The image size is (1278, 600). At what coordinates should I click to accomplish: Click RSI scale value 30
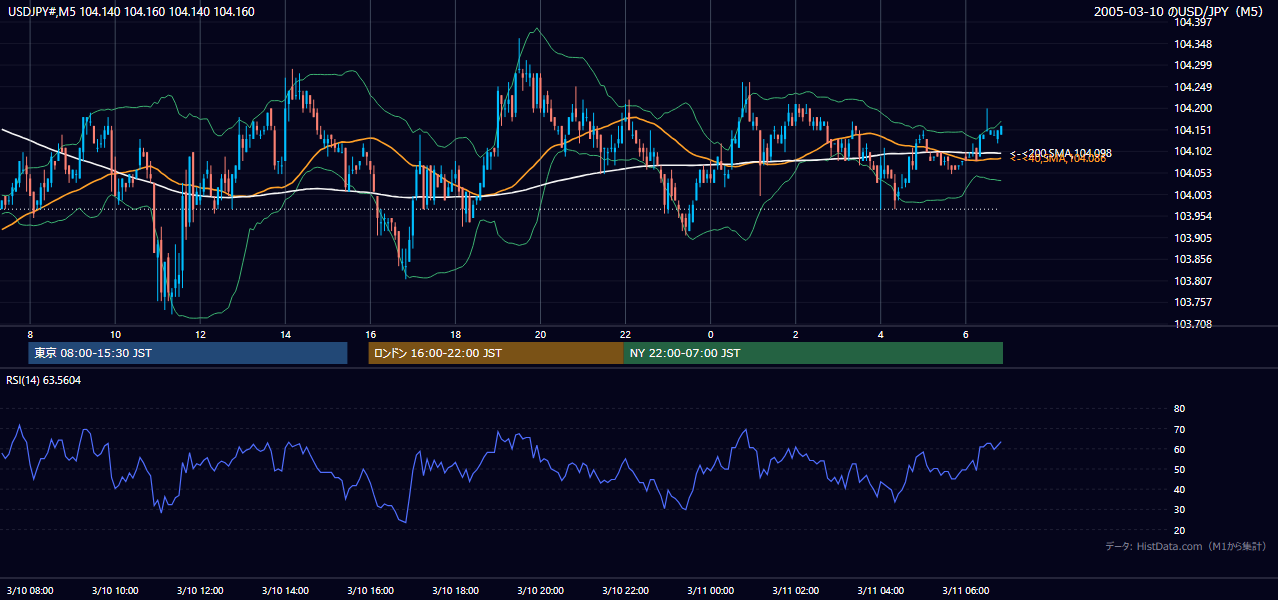(x=1179, y=510)
